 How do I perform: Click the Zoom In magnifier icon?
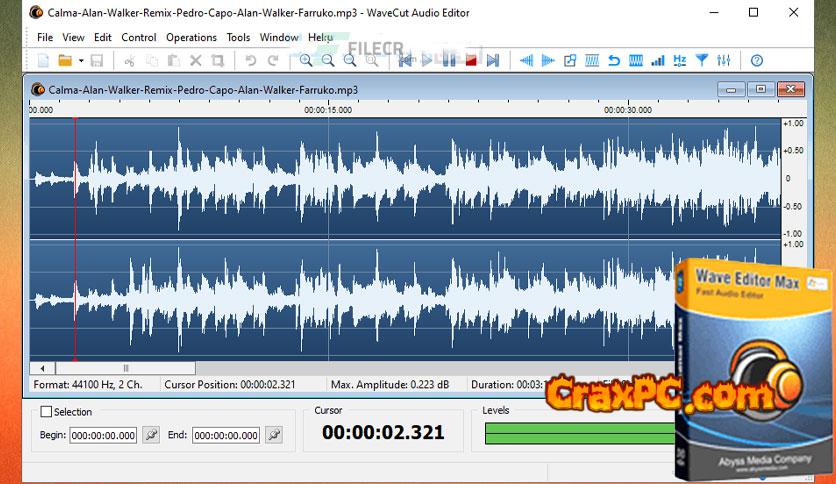coord(306,61)
